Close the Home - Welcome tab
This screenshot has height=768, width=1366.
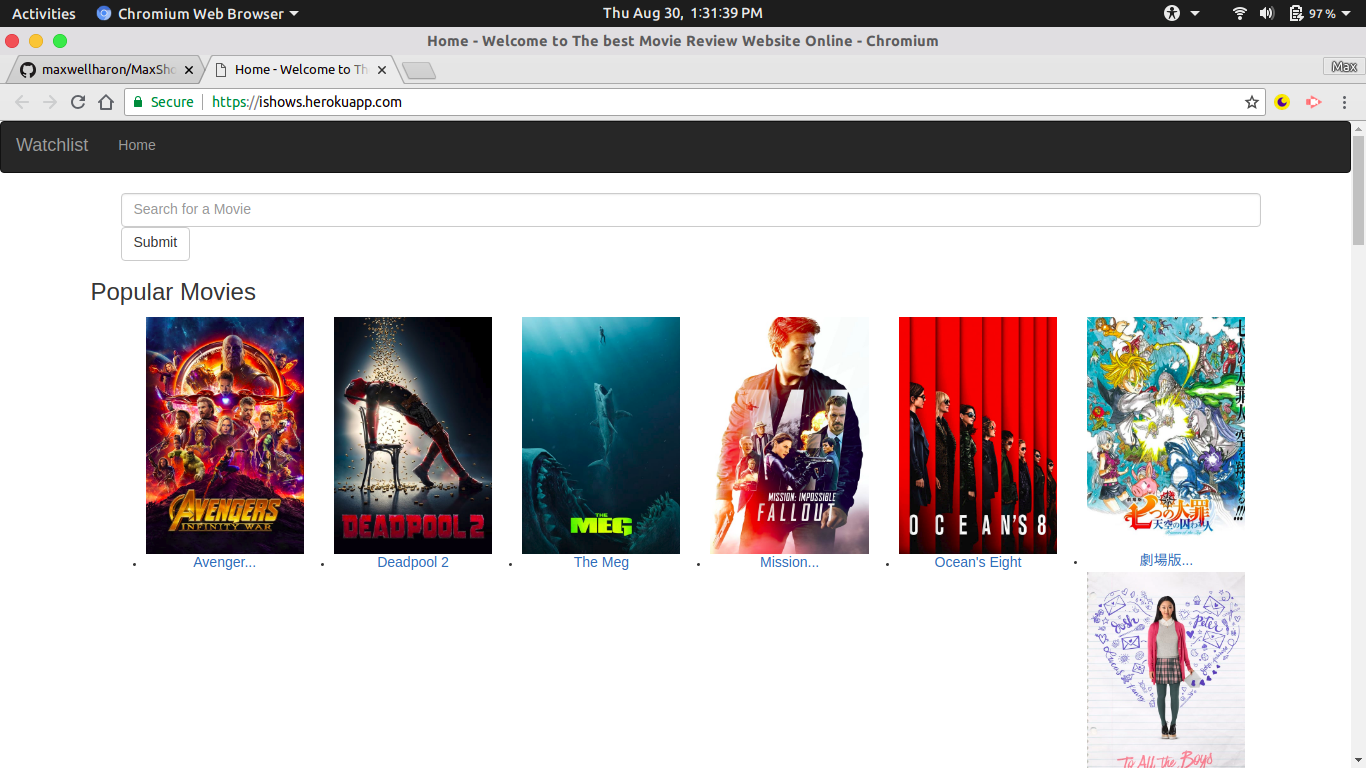pyautogui.click(x=382, y=70)
